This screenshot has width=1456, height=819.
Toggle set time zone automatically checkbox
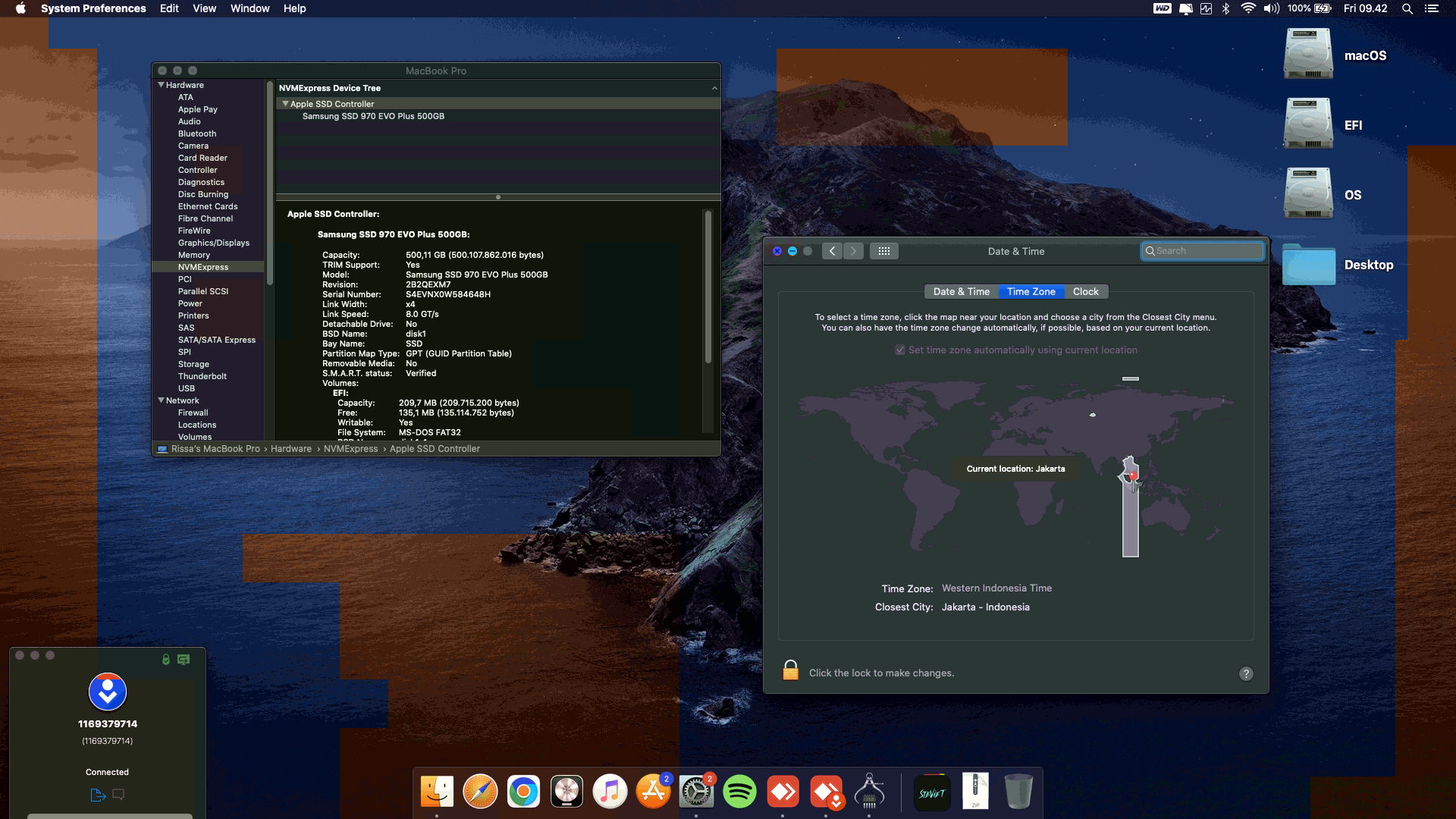900,350
